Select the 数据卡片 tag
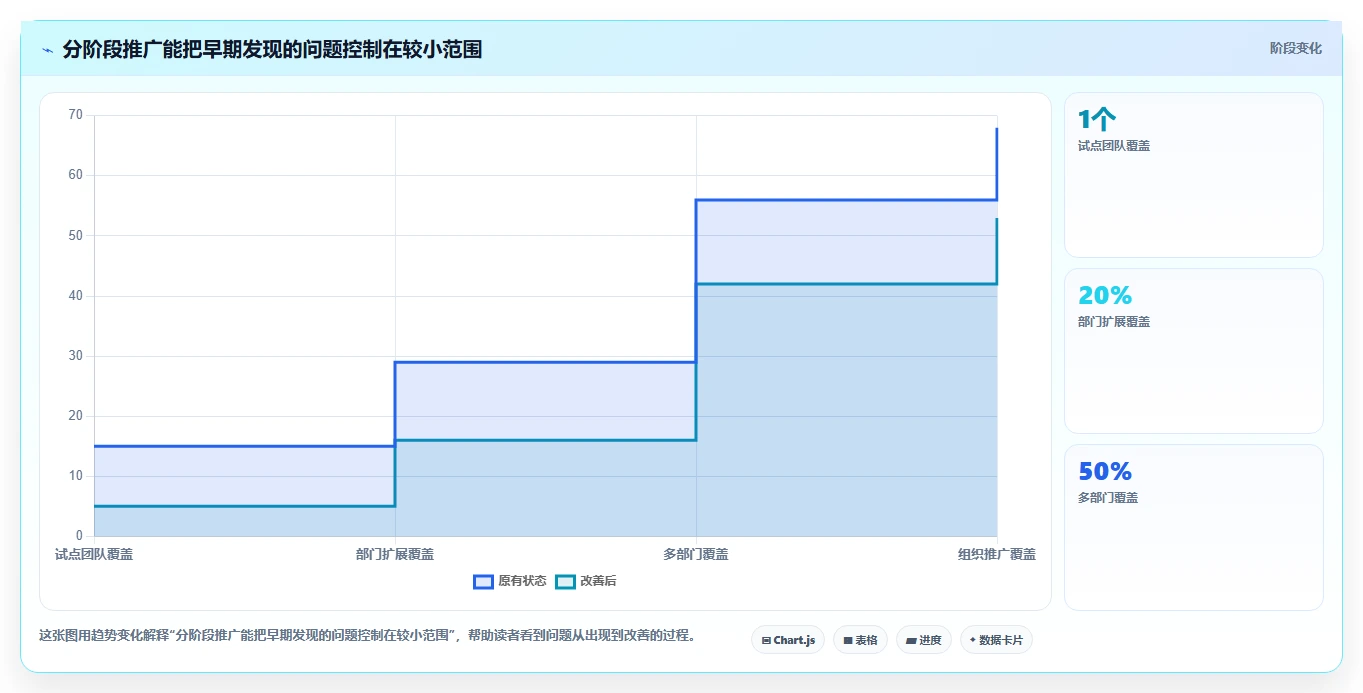The height and width of the screenshot is (693, 1363). click(x=996, y=640)
